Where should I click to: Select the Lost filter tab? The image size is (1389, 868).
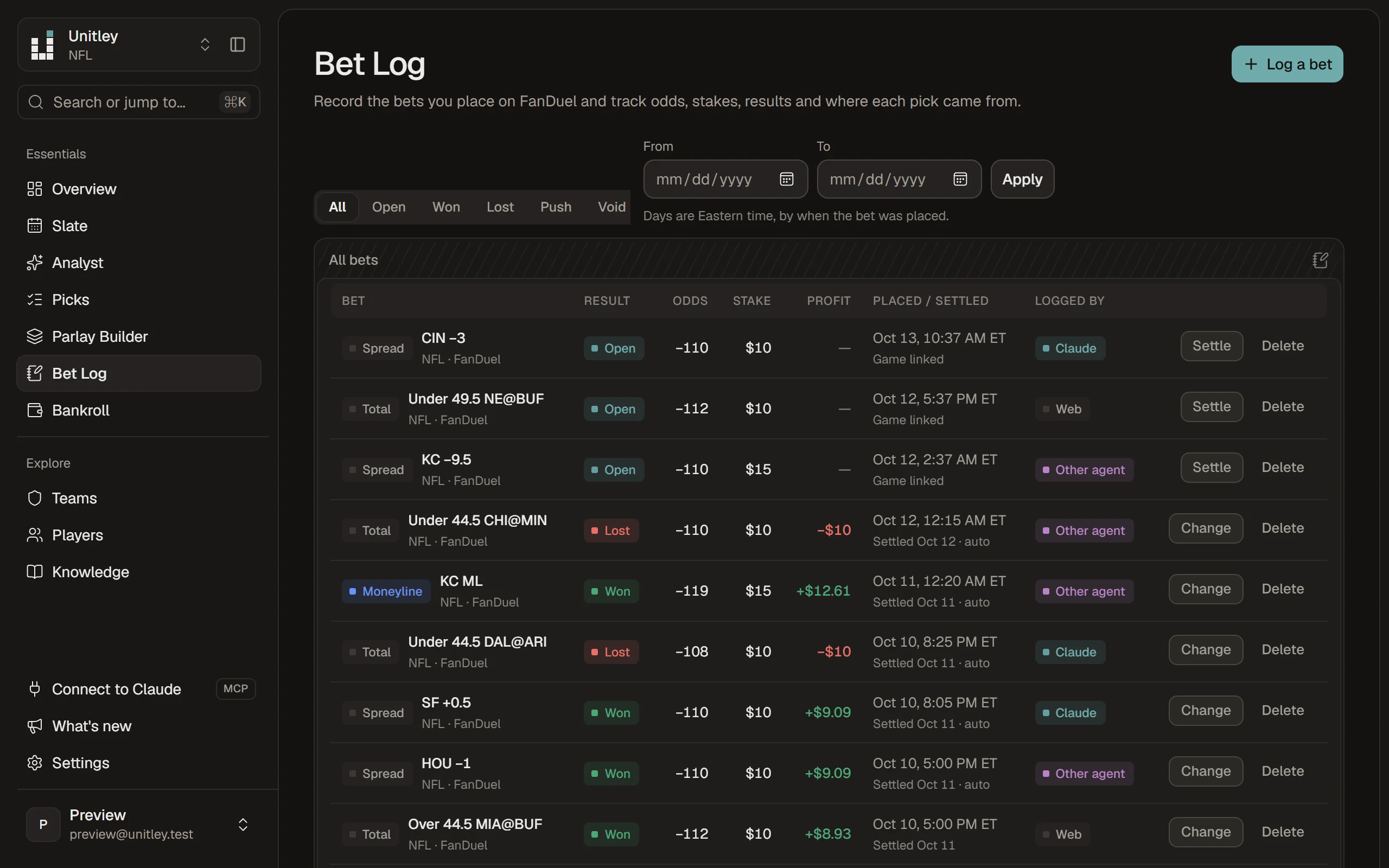point(500,207)
